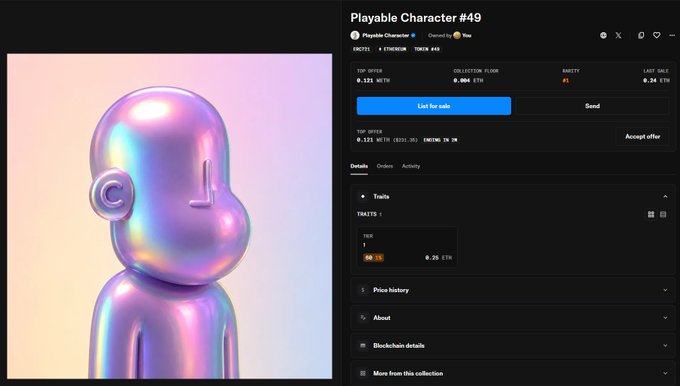Expand the Price history section chevron
The width and height of the screenshot is (680, 386).
pyautogui.click(x=665, y=290)
